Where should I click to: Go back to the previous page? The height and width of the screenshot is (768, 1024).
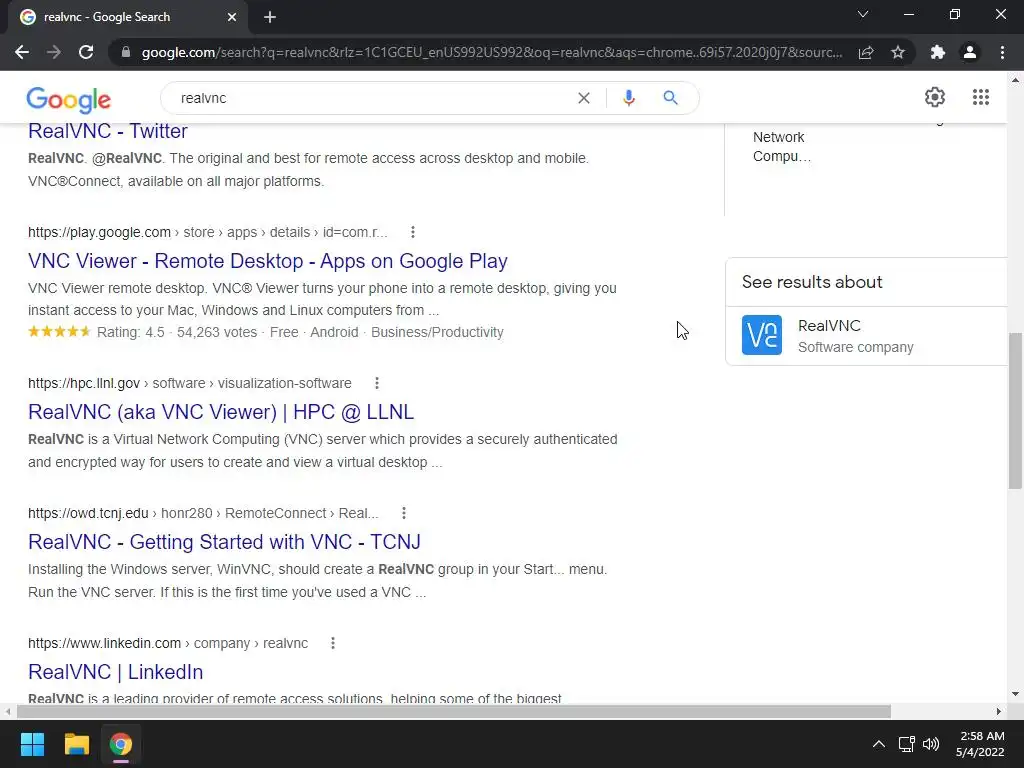[x=22, y=52]
